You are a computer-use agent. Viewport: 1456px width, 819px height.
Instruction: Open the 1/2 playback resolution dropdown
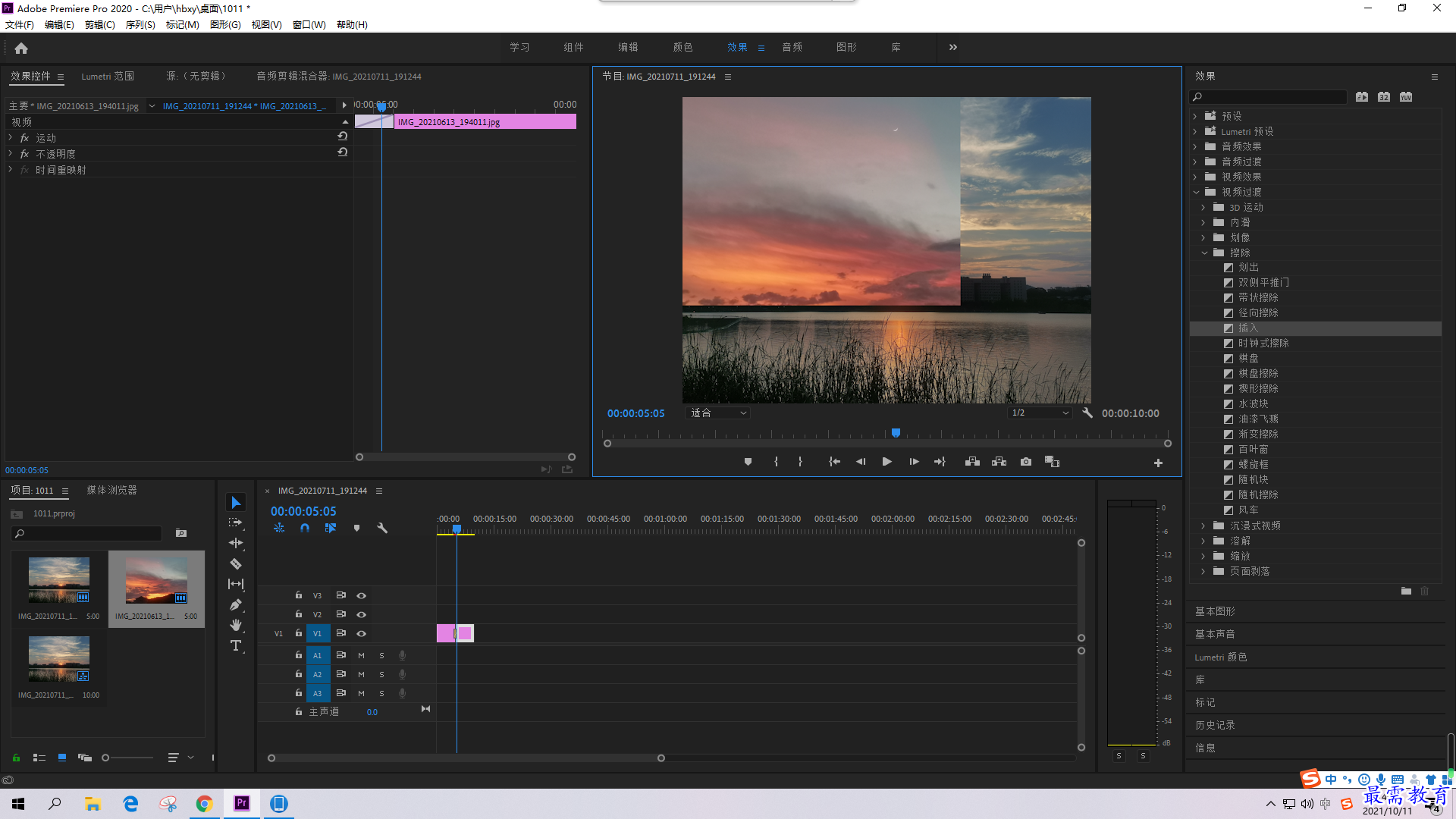coord(1040,413)
